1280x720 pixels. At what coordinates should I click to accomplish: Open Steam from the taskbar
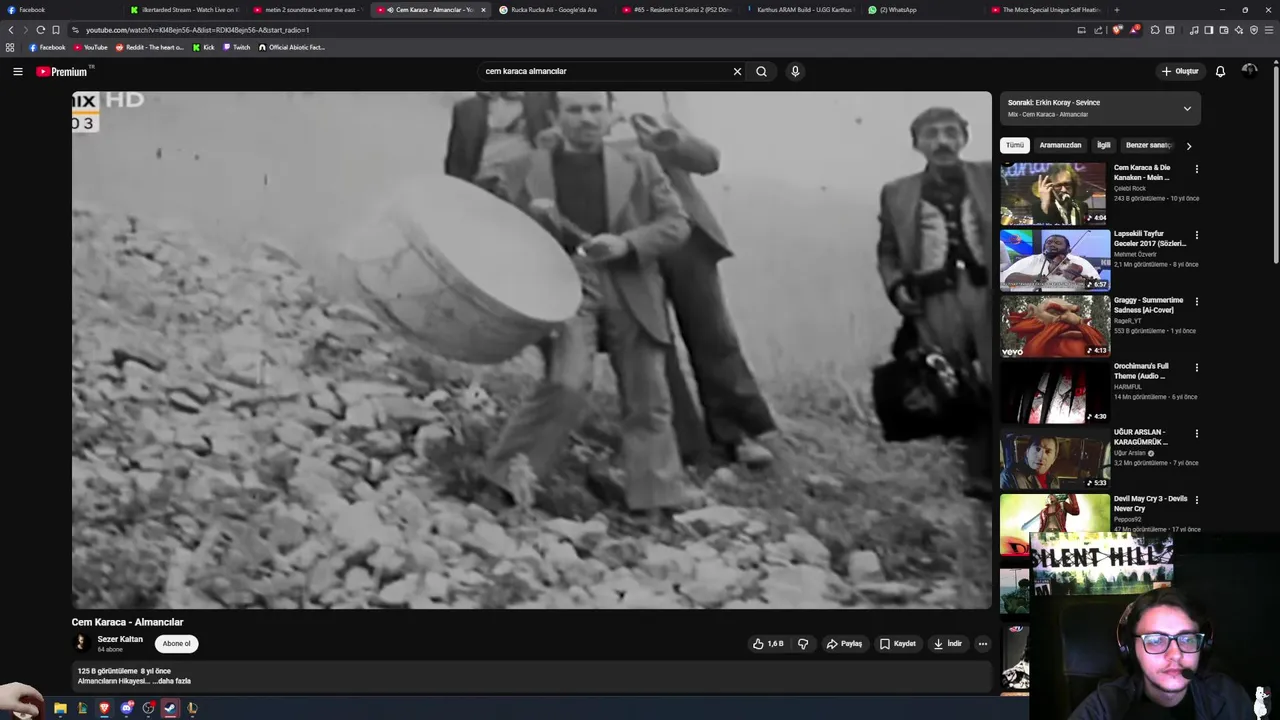click(x=170, y=708)
